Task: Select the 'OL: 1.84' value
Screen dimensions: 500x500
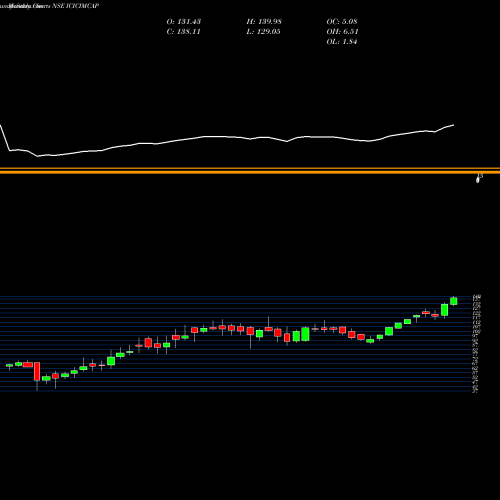Action: [x=342, y=42]
